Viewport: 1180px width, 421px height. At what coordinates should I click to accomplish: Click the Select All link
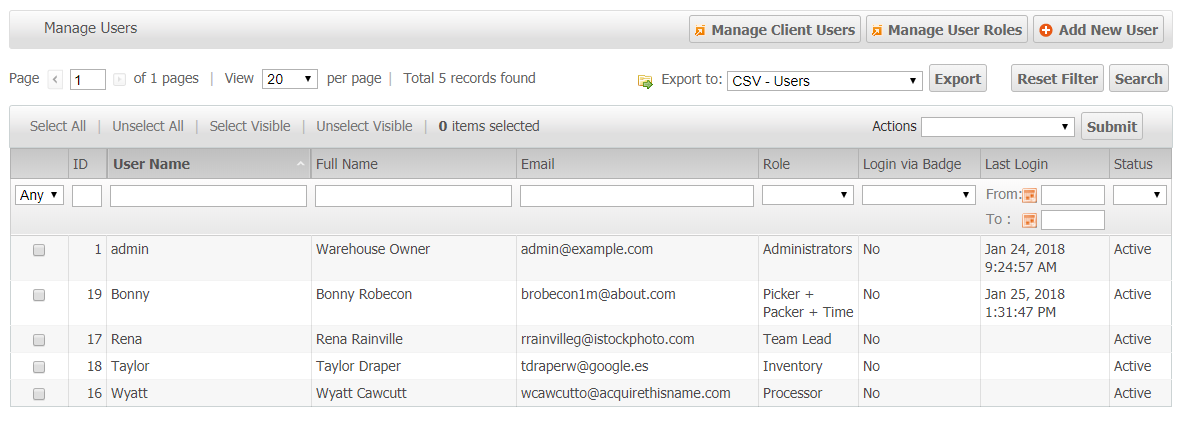[x=57, y=126]
